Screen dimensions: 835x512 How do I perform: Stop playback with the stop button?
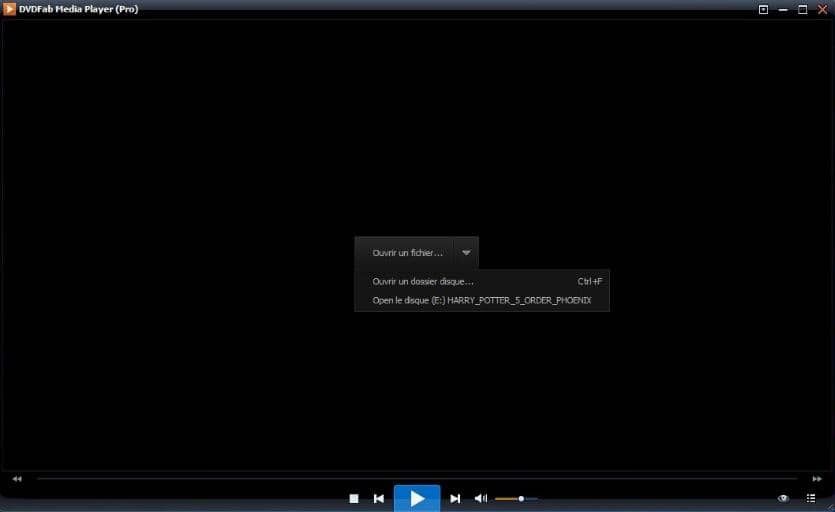click(x=354, y=499)
